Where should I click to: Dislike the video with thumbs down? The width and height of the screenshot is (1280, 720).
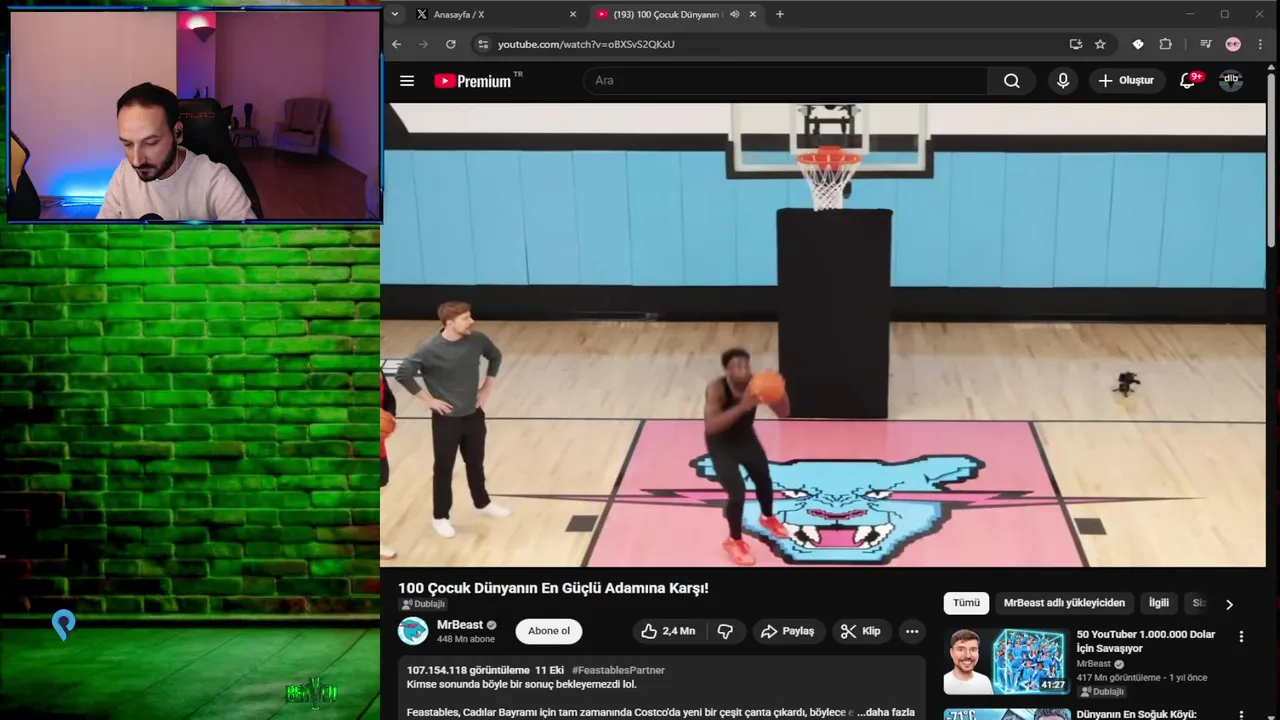pyautogui.click(x=725, y=631)
